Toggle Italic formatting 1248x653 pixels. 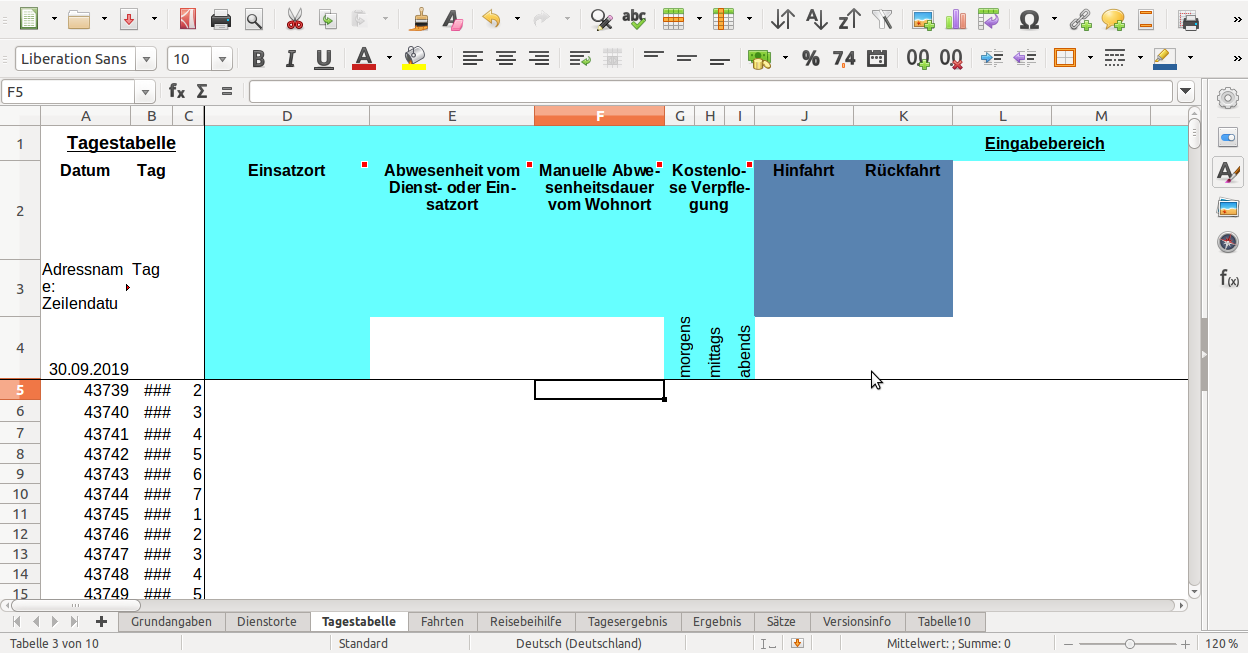291,59
